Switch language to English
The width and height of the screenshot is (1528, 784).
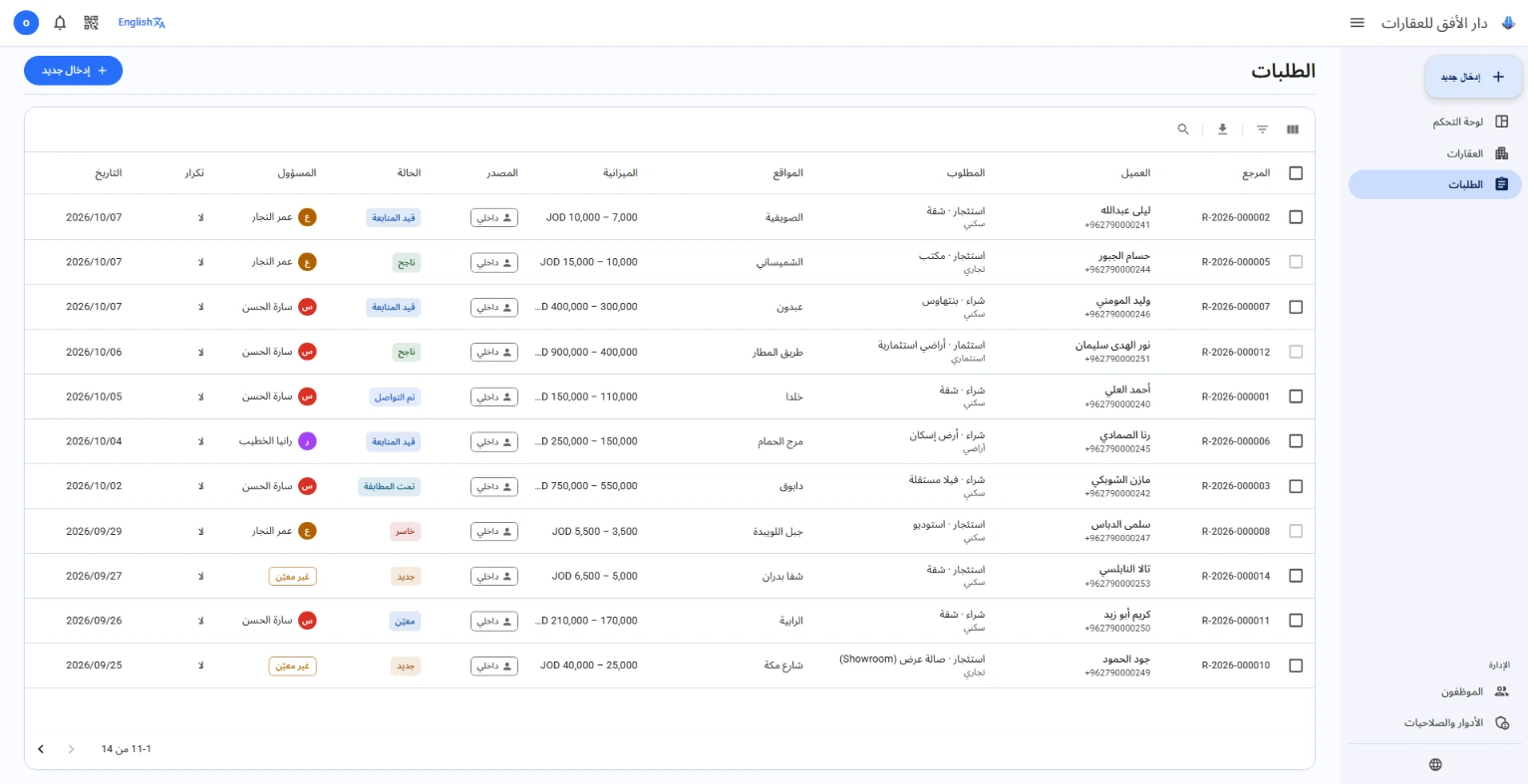pyautogui.click(x=142, y=23)
